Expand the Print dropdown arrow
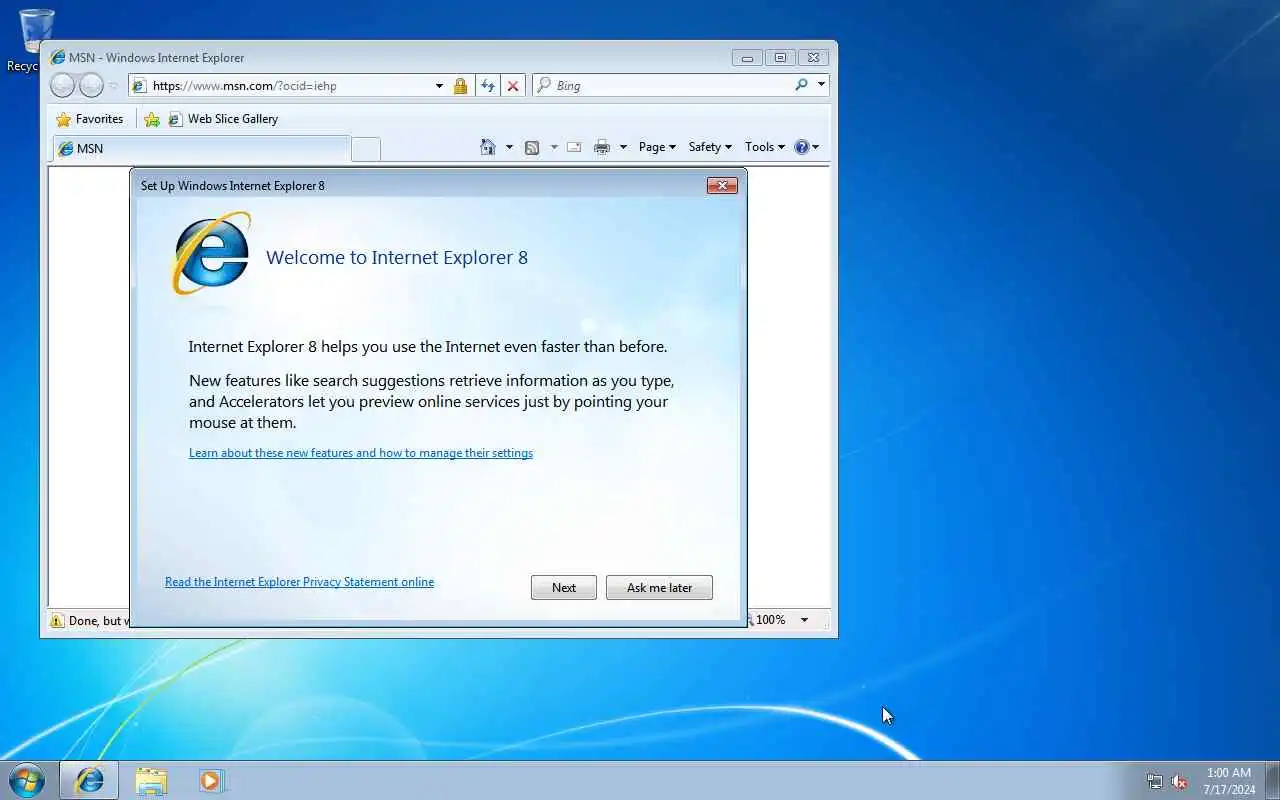 [623, 147]
